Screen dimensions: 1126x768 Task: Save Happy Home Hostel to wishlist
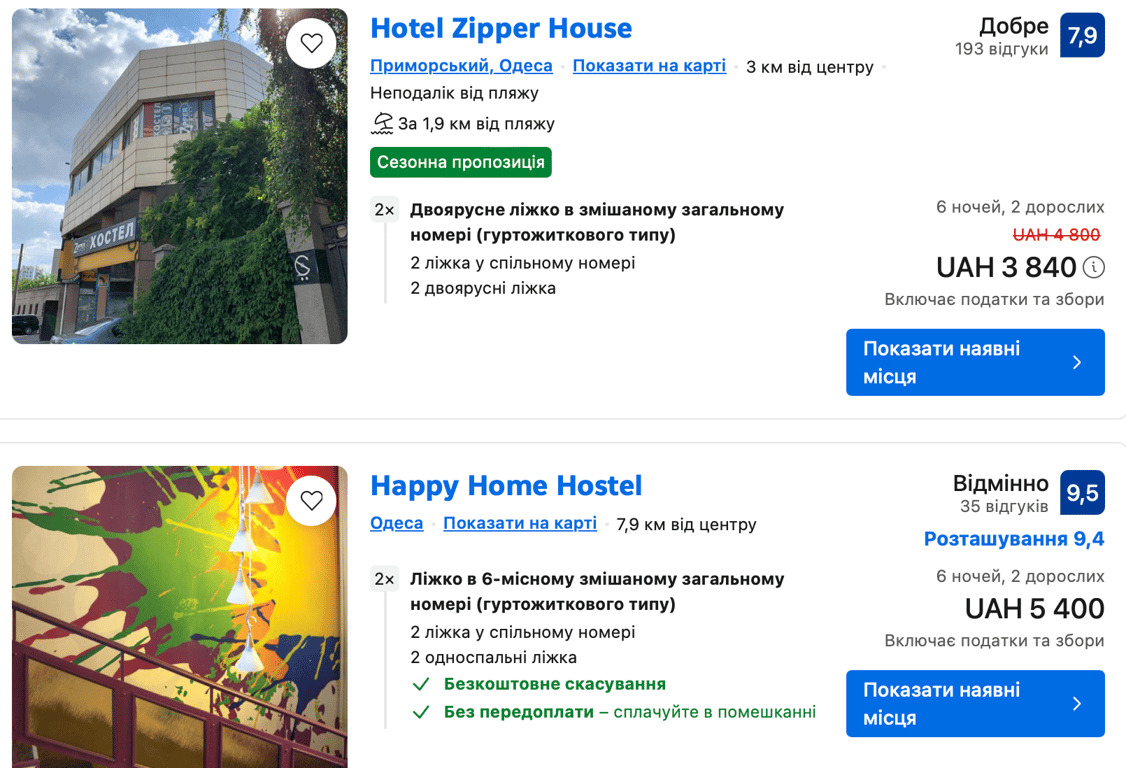(x=312, y=500)
